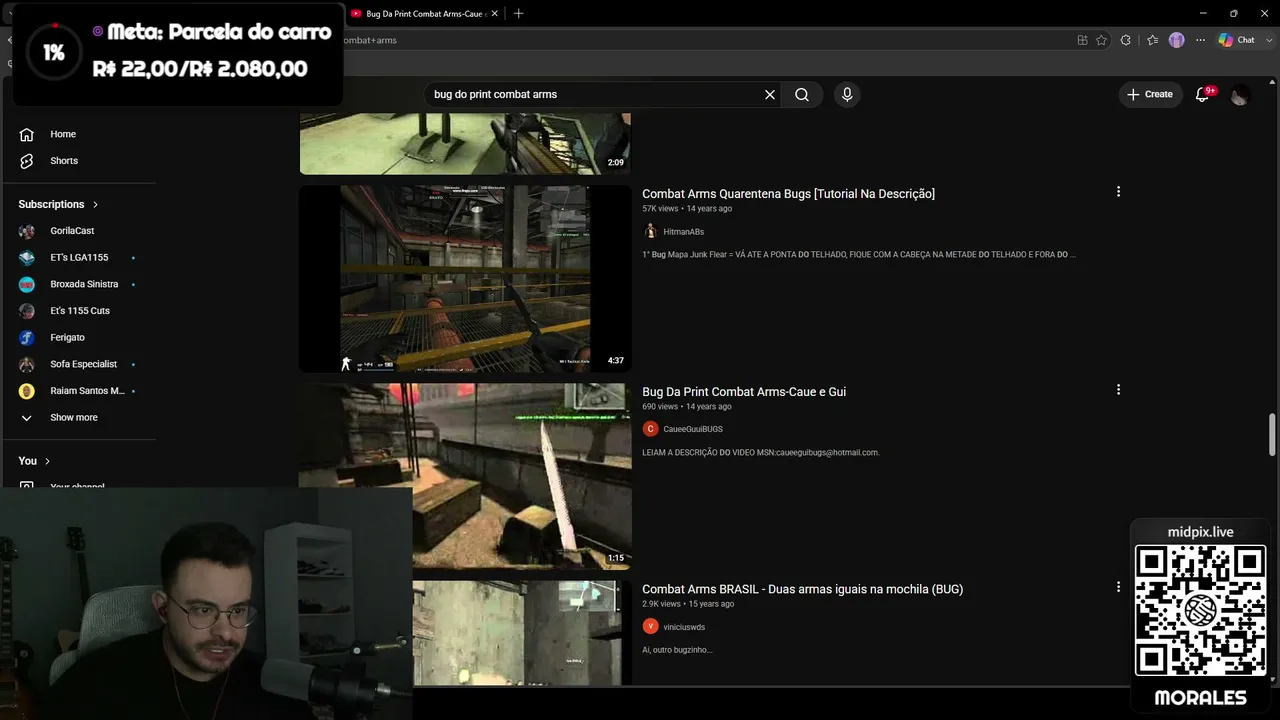The height and width of the screenshot is (720, 1280).
Task: Open Broxada Sinistra channel avatar
Action: pyautogui.click(x=27, y=284)
